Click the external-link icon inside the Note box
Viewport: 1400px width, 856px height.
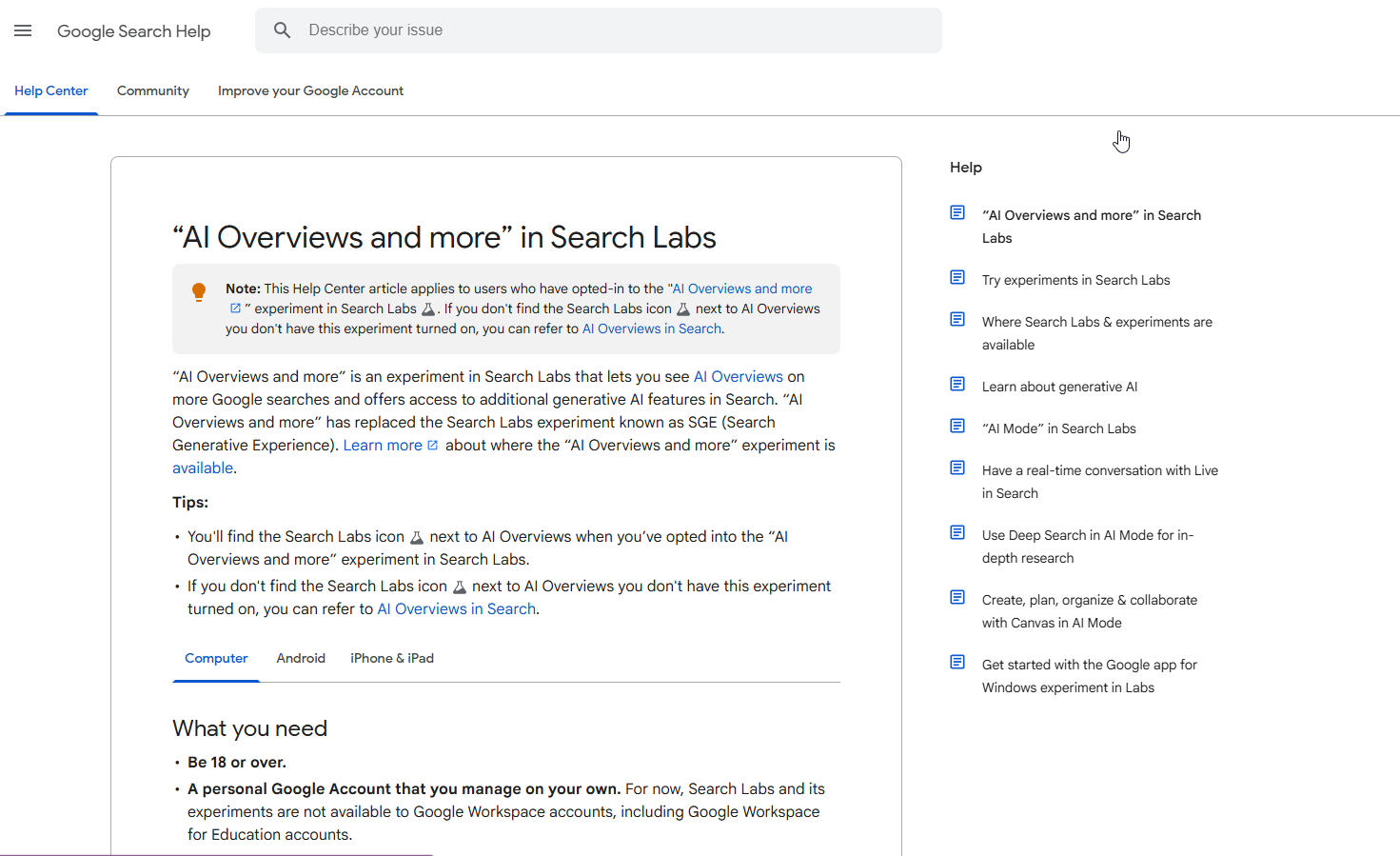(234, 309)
